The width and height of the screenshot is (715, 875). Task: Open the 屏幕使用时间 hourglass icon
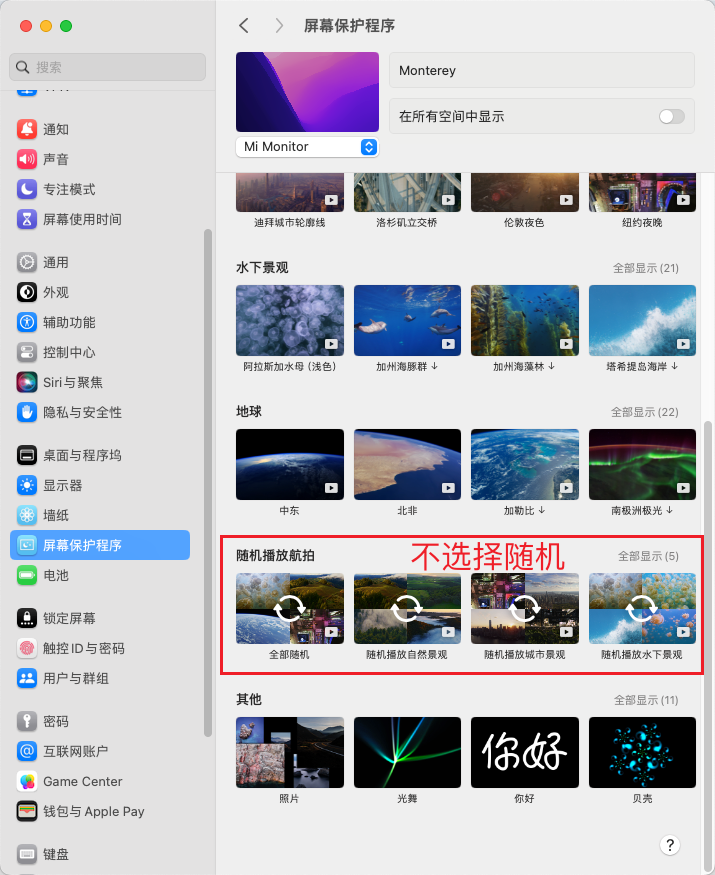pos(27,219)
